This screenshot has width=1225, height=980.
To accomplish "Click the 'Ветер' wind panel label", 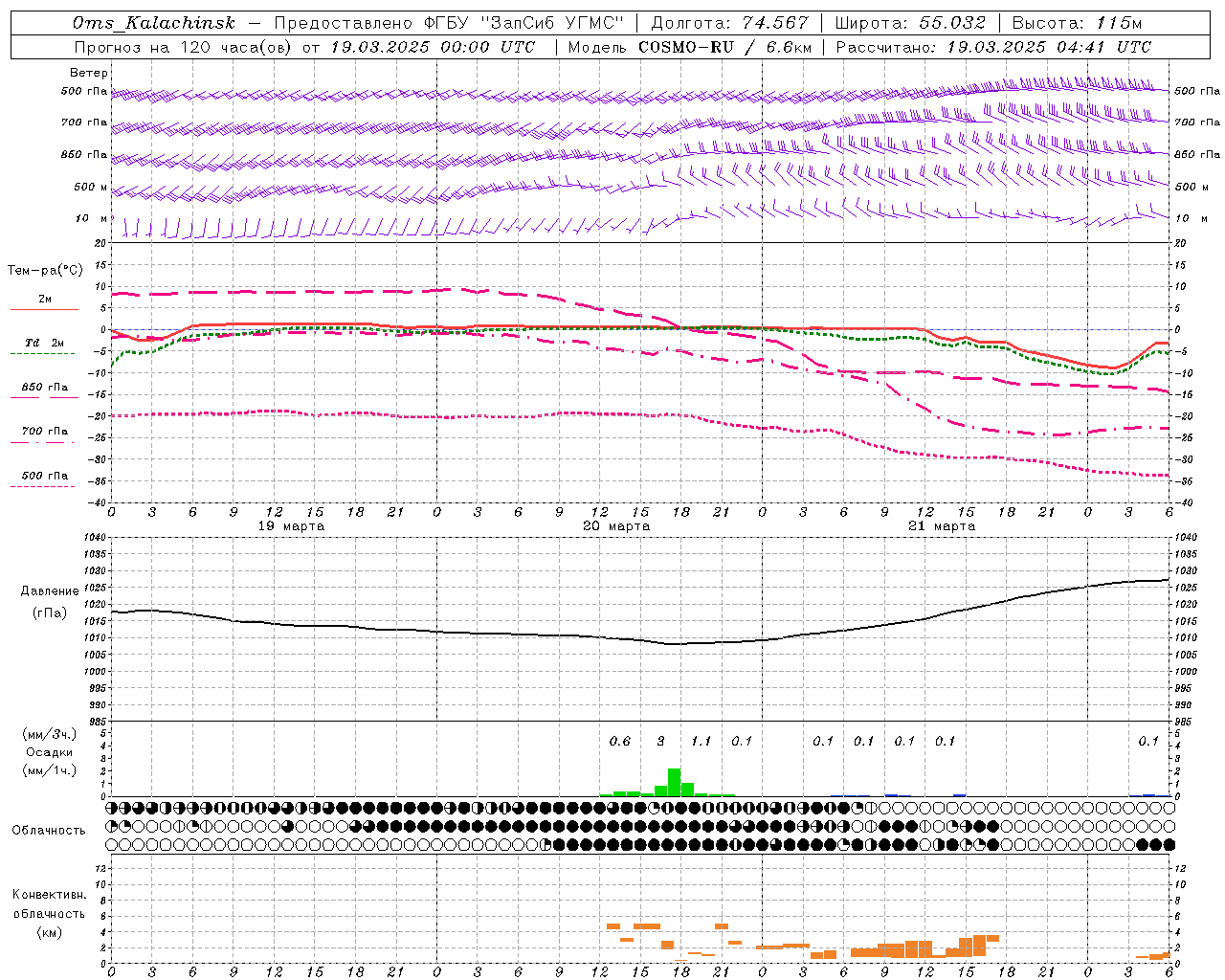I will 89,73.
